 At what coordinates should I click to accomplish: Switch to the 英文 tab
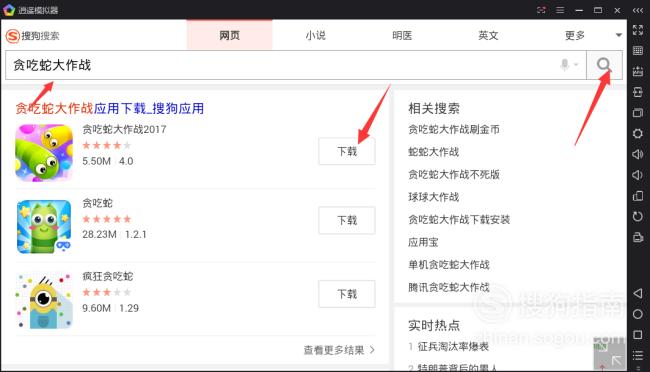488,35
